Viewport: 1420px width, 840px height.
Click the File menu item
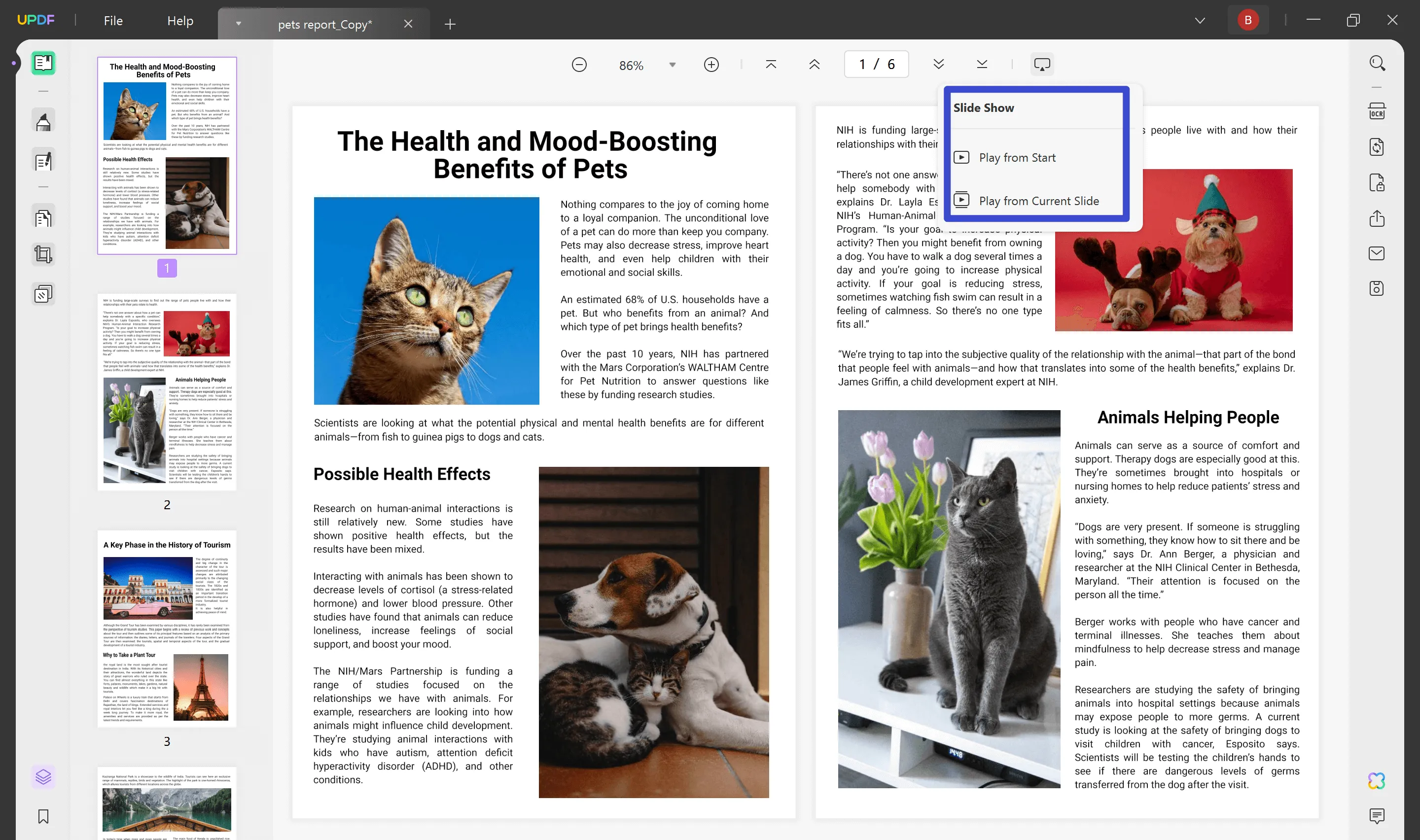pyautogui.click(x=113, y=19)
